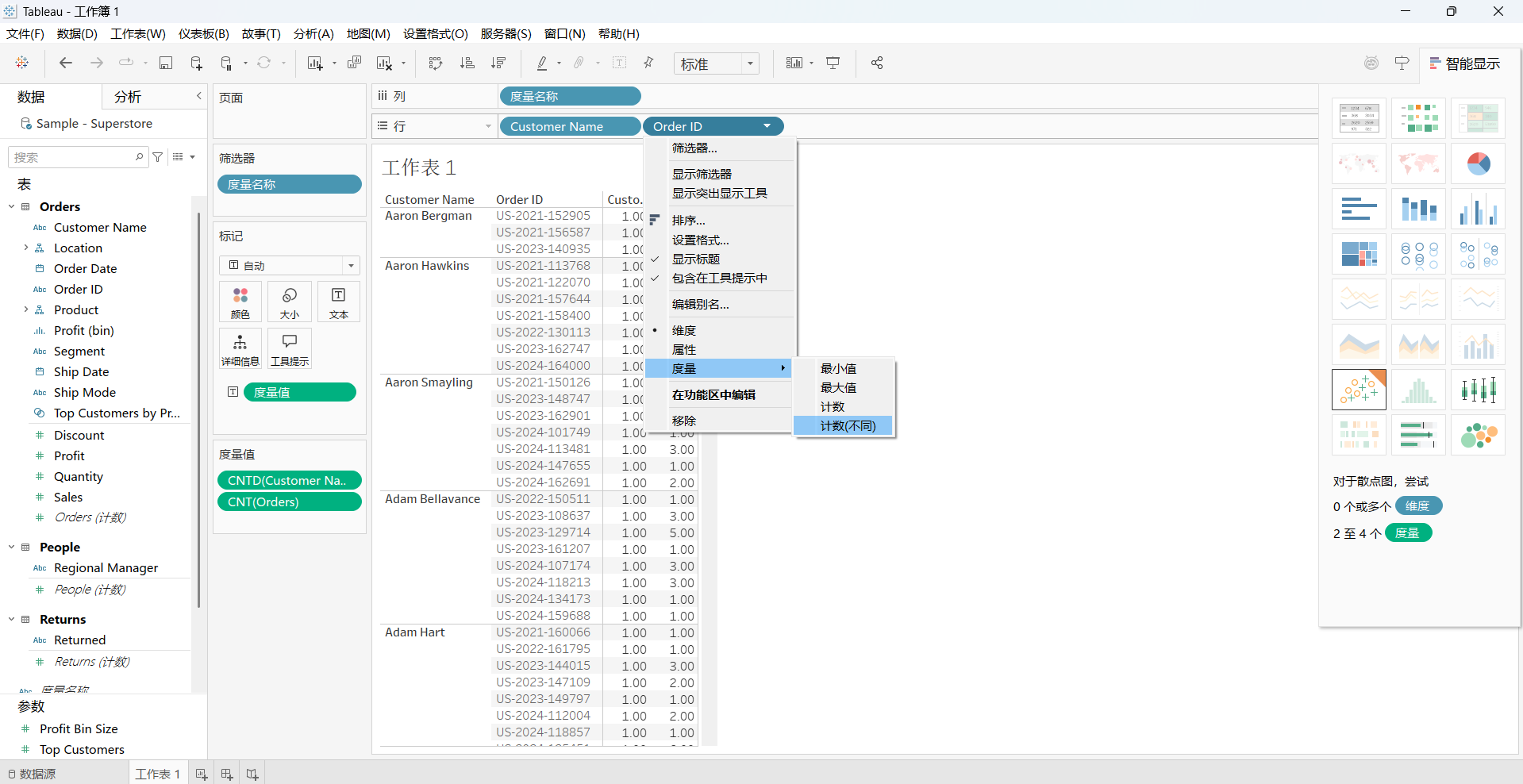Click the Tableau start page logo icon
The height and width of the screenshot is (784, 1523).
click(x=22, y=63)
